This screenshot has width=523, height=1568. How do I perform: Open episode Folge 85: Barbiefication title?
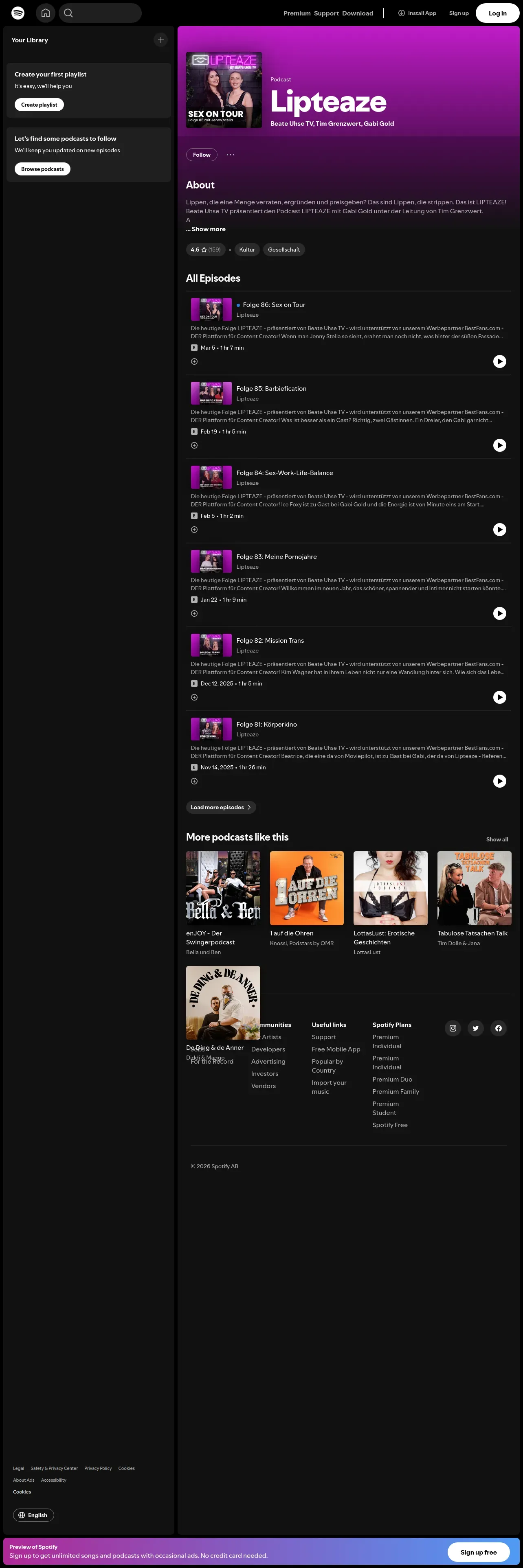coord(272,389)
